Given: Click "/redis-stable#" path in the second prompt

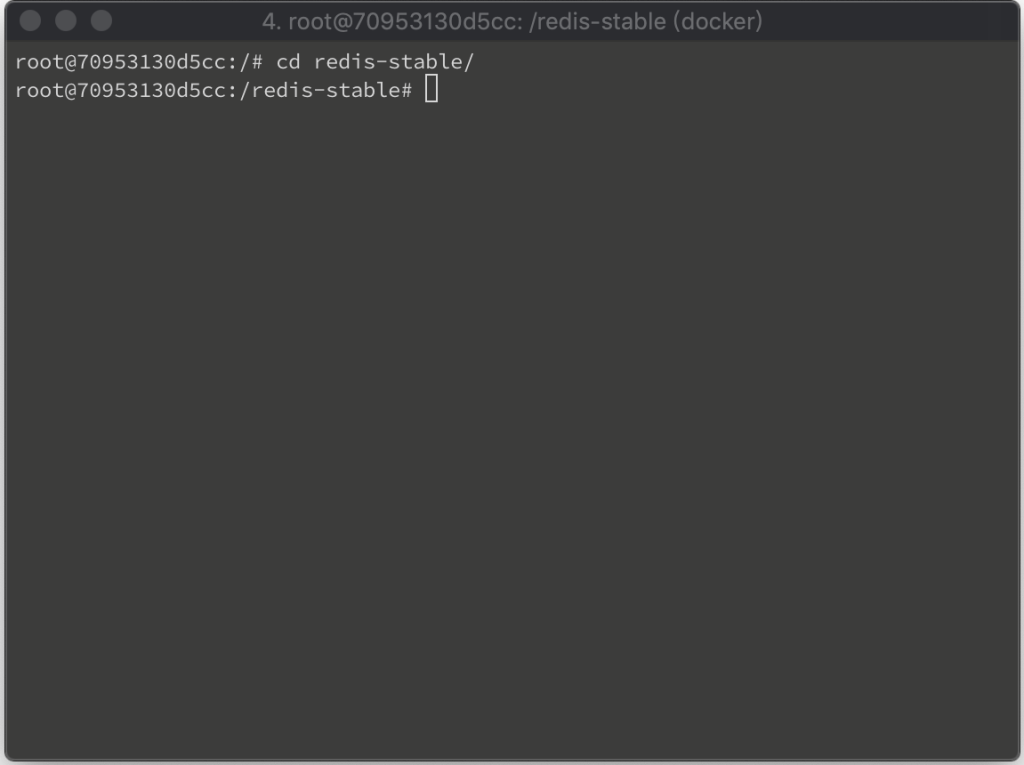Looking at the screenshot, I should point(326,90).
